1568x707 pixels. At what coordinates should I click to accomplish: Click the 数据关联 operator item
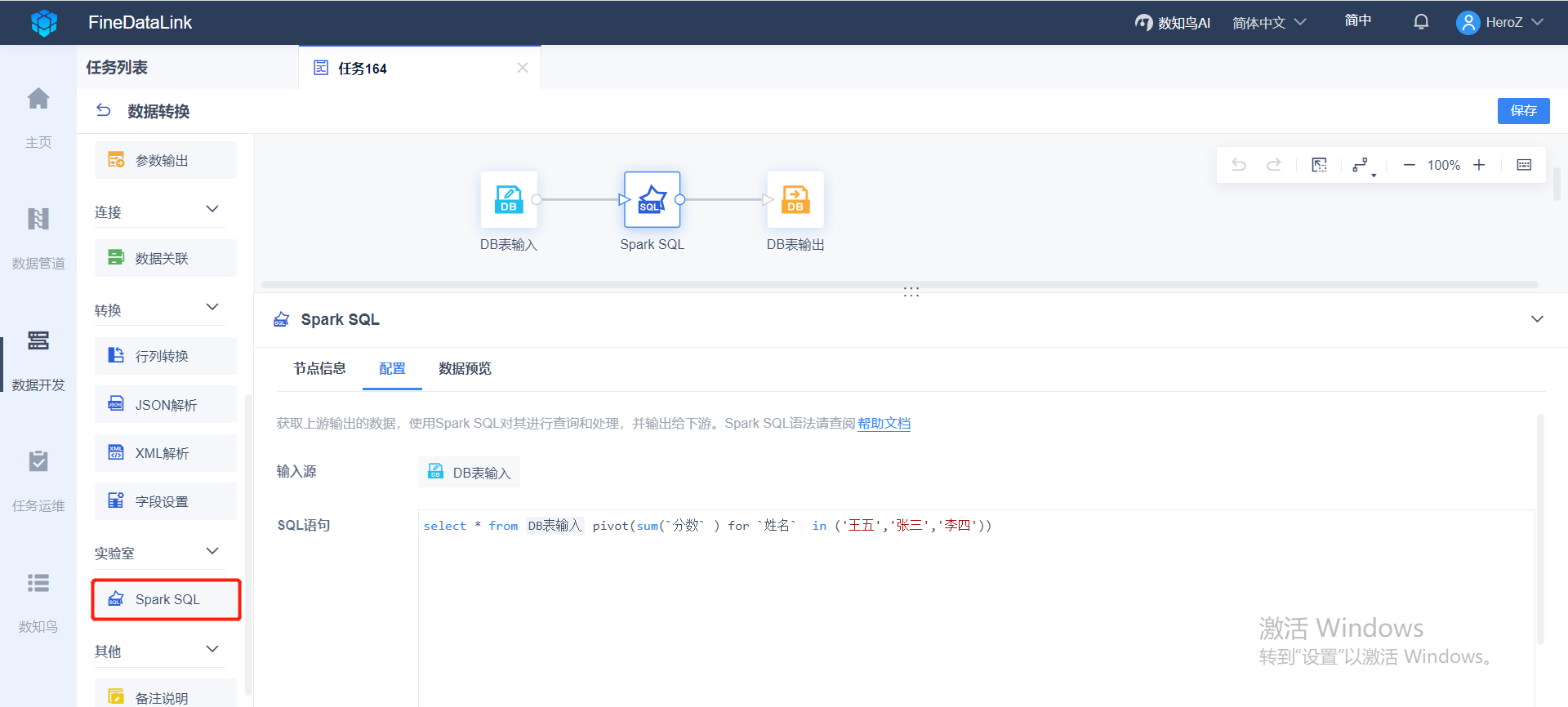[x=166, y=258]
